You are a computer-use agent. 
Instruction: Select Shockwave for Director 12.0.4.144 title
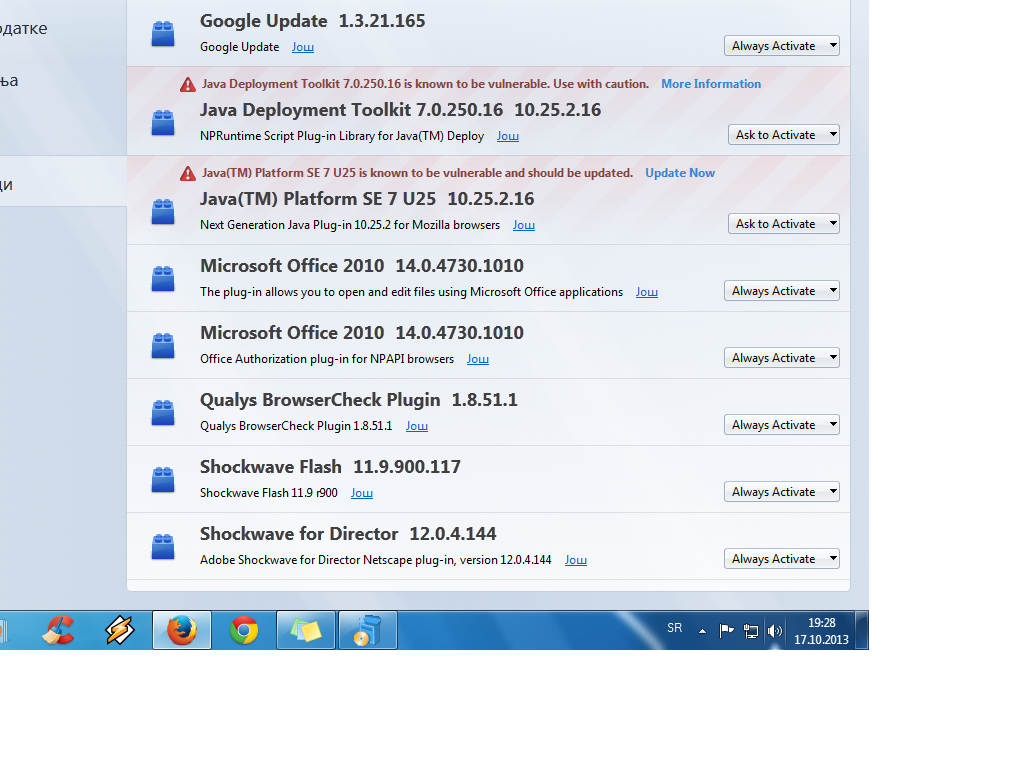[348, 534]
